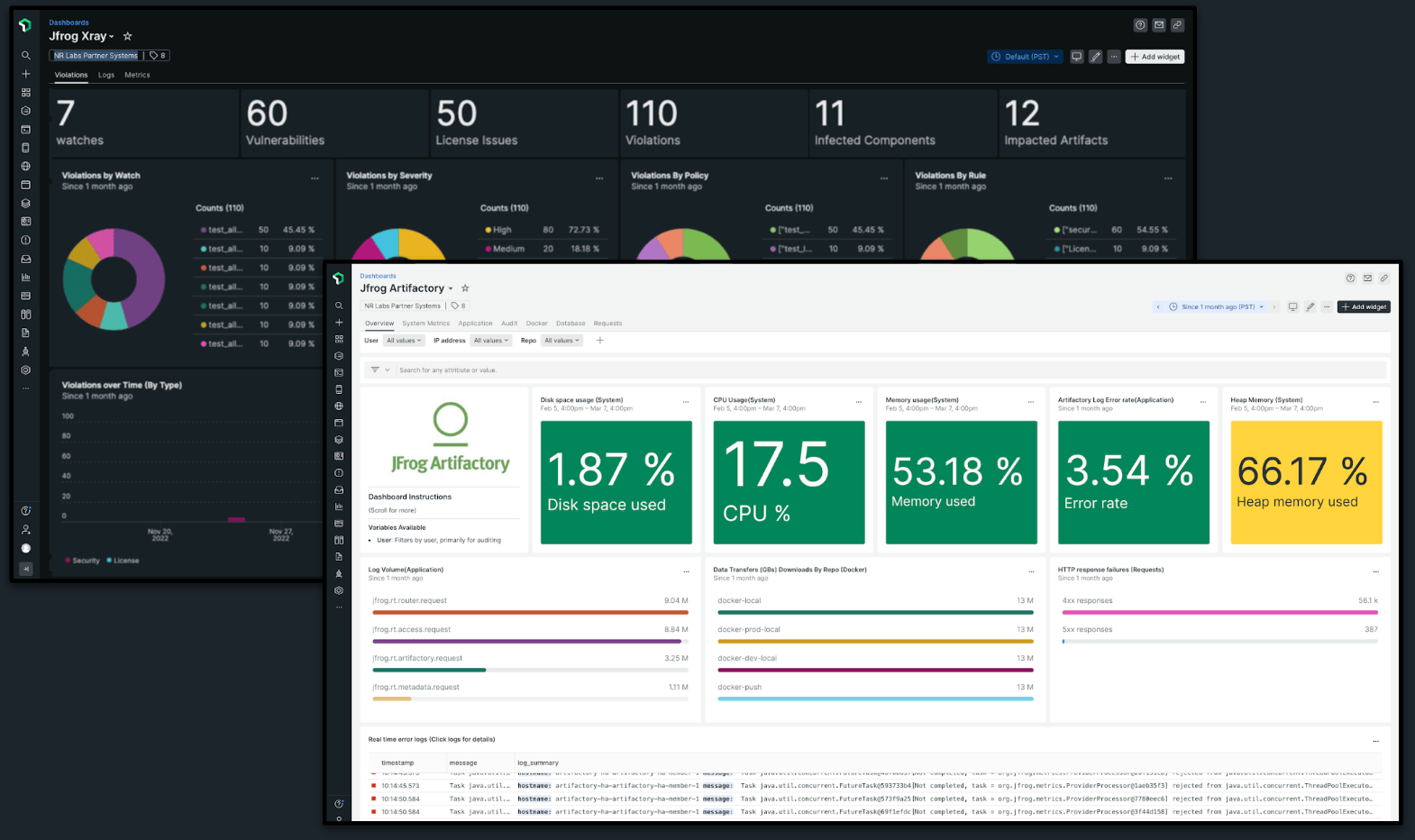Copy link icon in Artifactory window header

click(1384, 278)
